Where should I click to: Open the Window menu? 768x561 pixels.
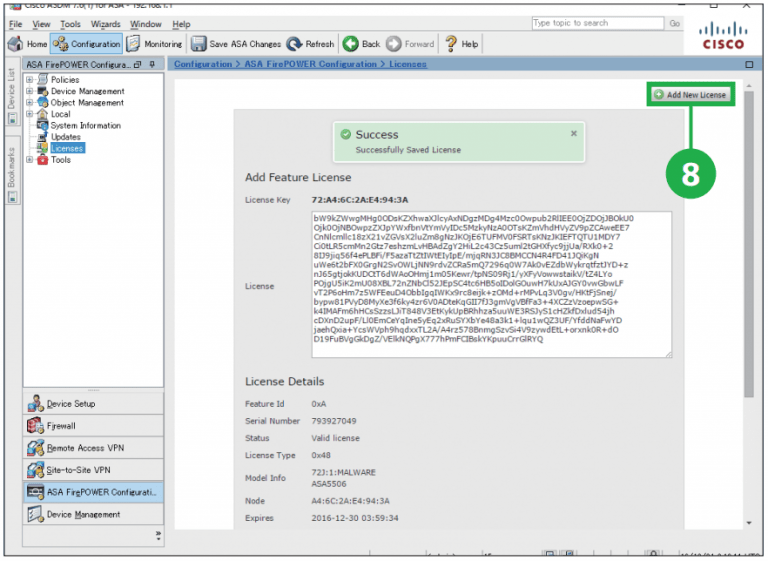(145, 24)
